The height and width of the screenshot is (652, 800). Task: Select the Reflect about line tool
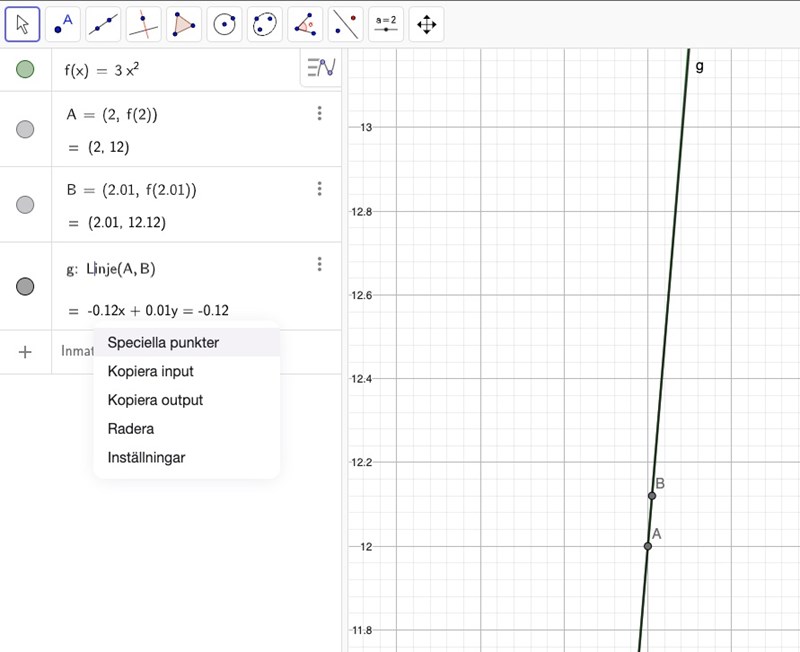point(346,24)
